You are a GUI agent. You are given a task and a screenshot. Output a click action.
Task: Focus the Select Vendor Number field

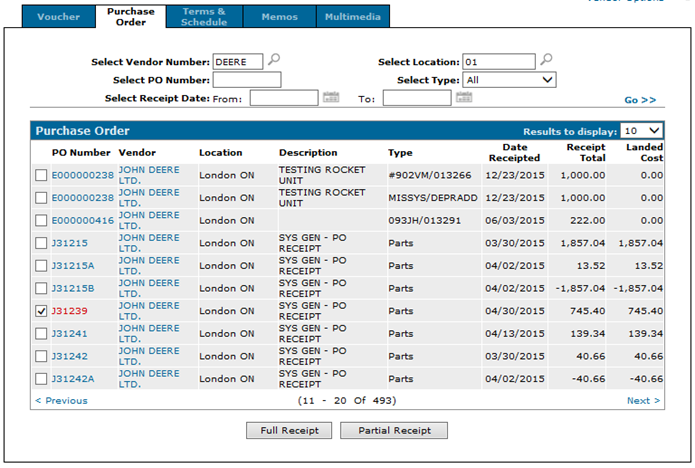tap(238, 62)
